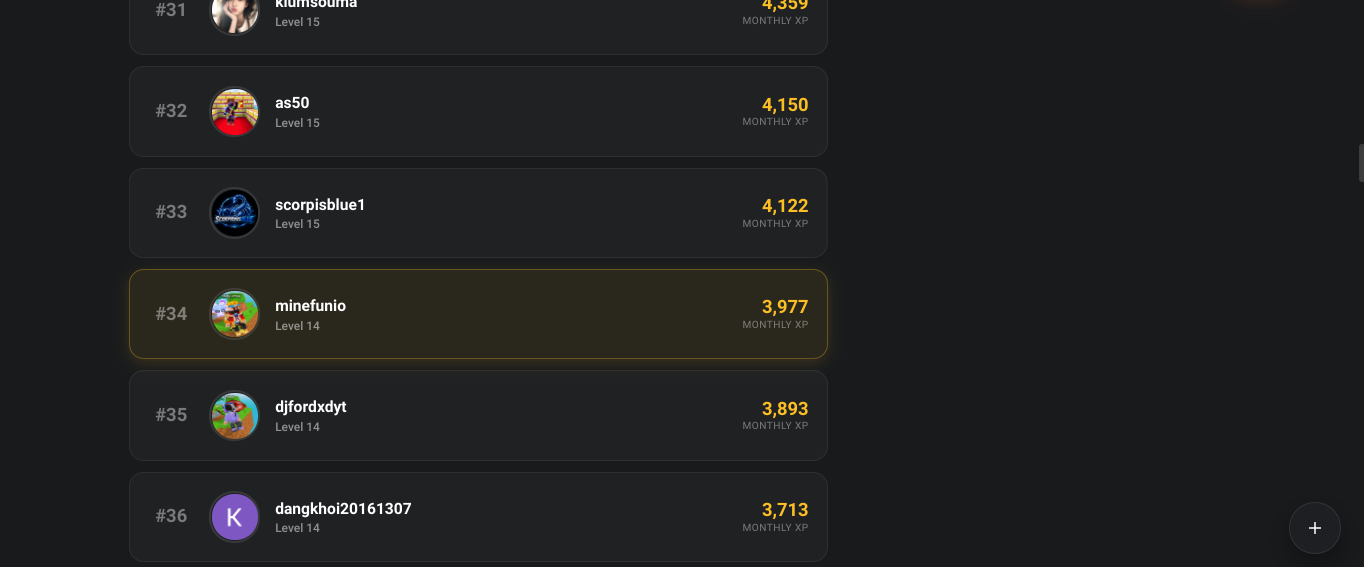Click the minefunio username
Image resolution: width=1364 pixels, height=567 pixels.
(x=310, y=306)
